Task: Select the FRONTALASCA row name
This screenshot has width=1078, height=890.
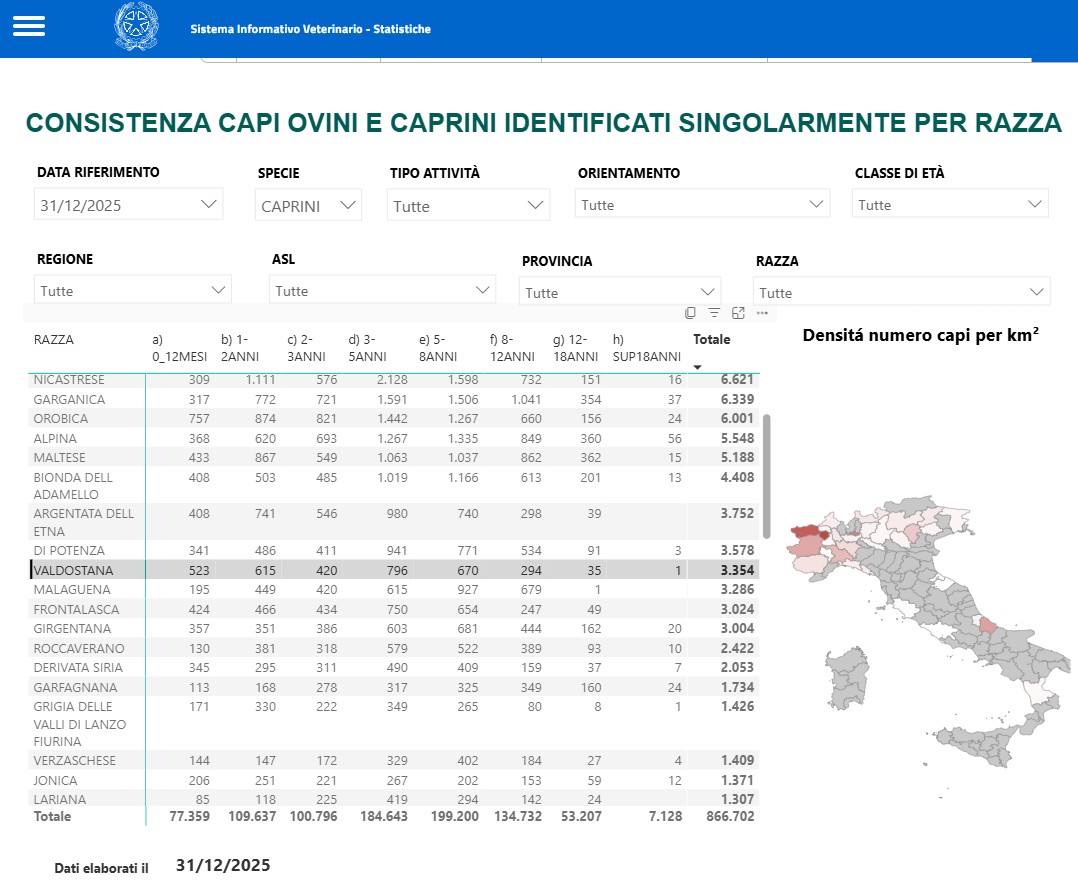Action: point(76,610)
